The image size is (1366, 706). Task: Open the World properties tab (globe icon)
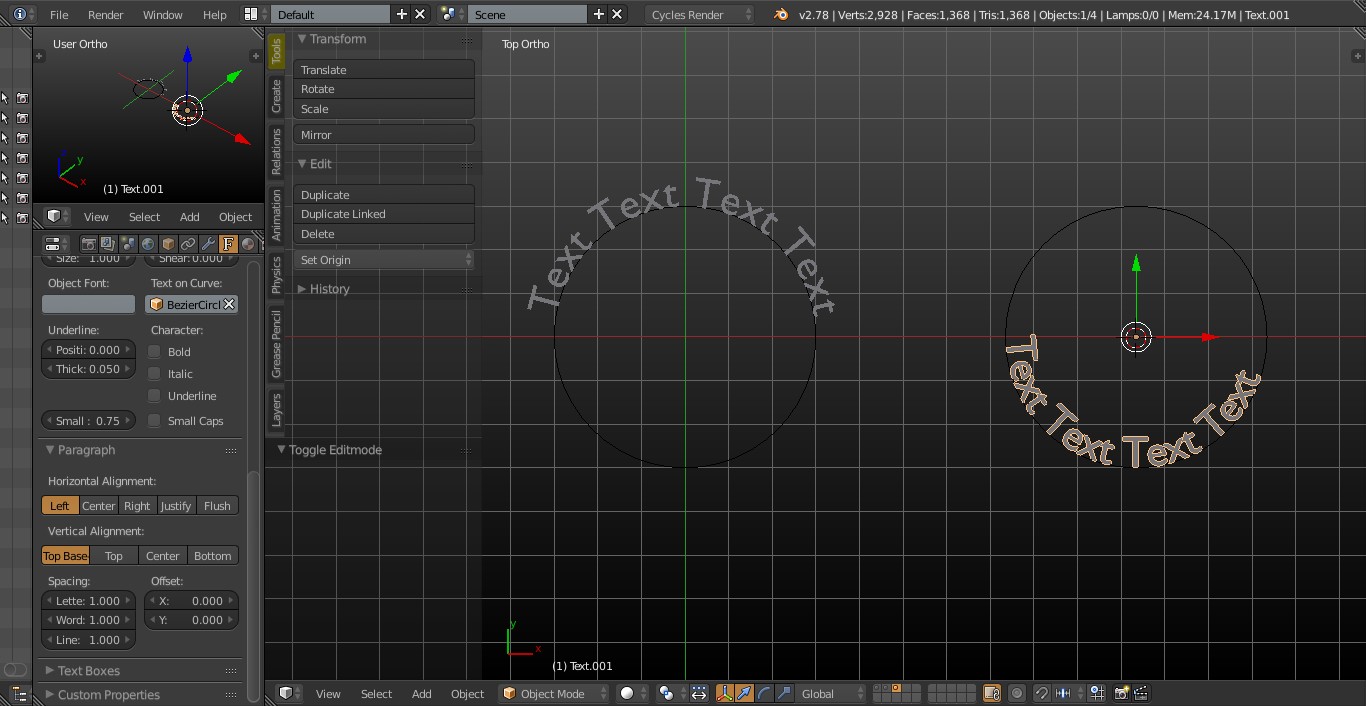pos(148,243)
